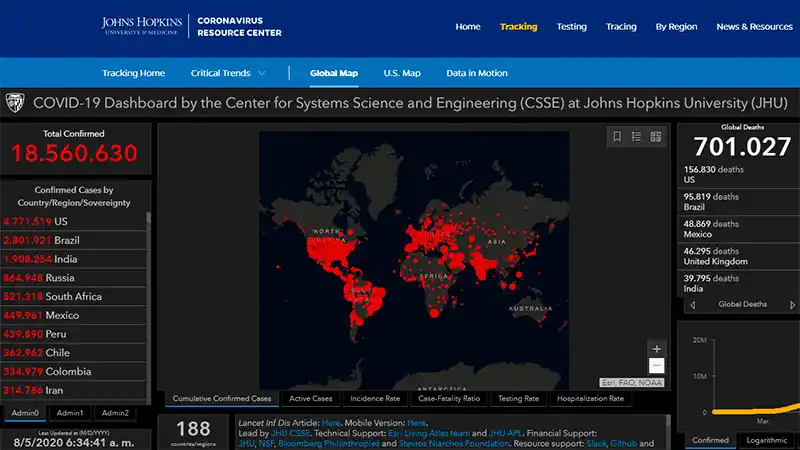
Task: Show the map legend list icon
Action: point(637,137)
